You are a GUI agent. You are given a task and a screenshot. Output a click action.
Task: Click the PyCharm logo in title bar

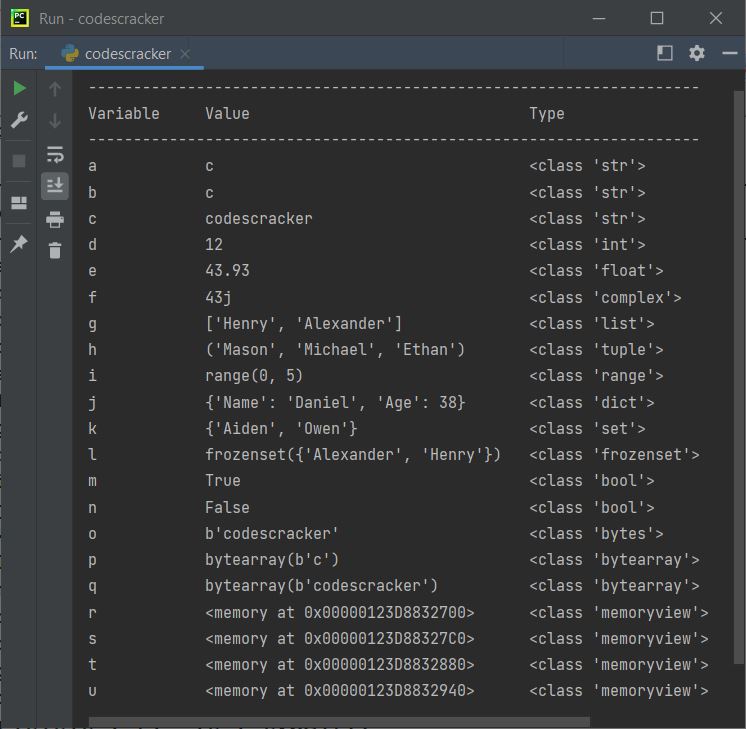coord(20,18)
